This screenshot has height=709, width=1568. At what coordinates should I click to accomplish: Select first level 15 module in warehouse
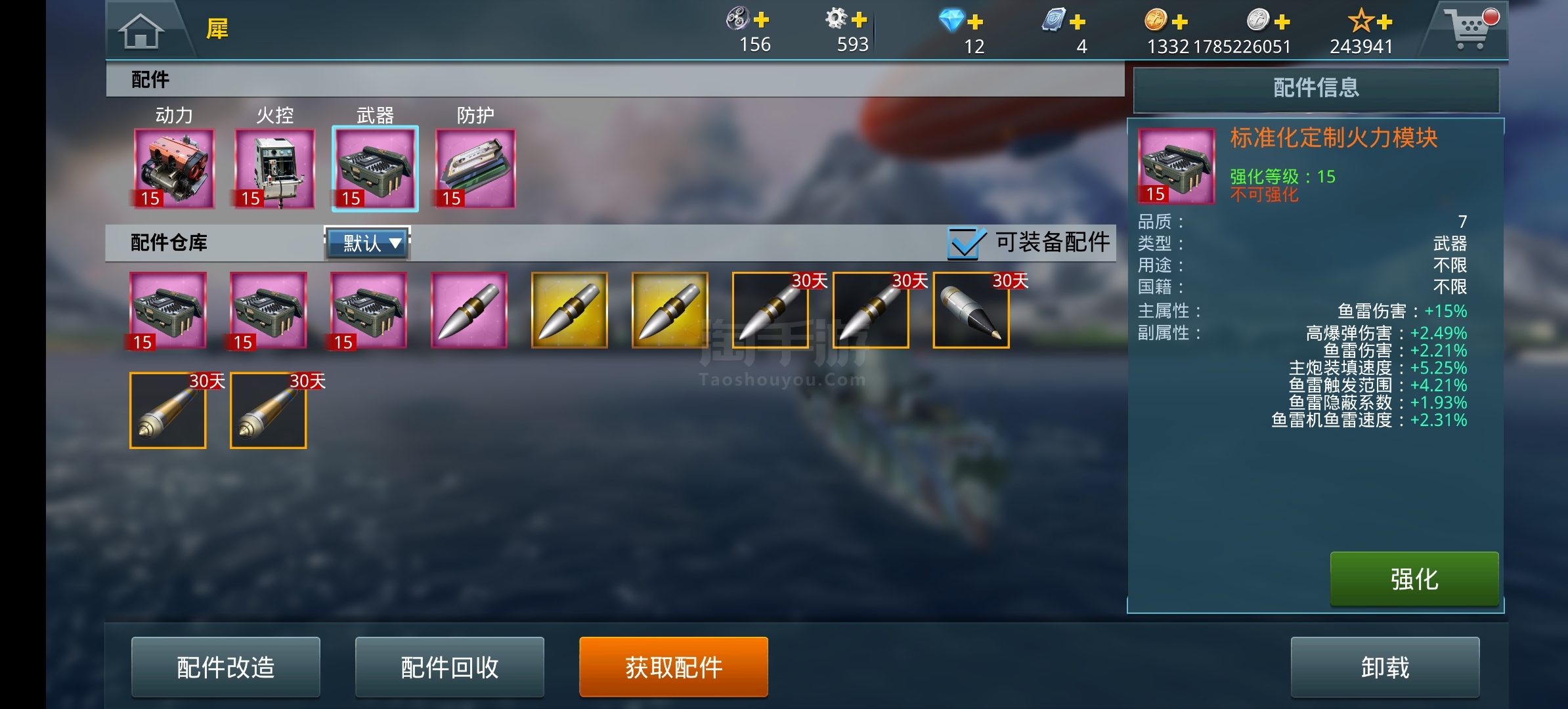167,310
